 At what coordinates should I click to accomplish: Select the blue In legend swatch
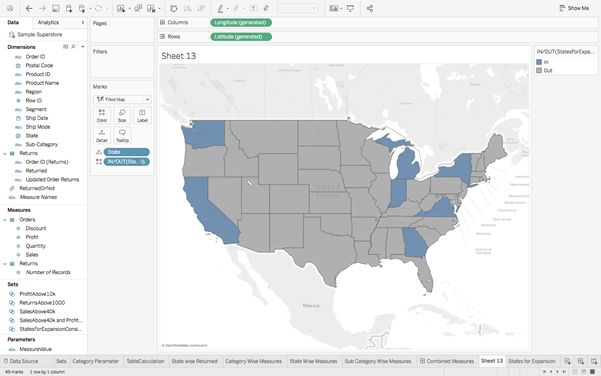click(539, 62)
